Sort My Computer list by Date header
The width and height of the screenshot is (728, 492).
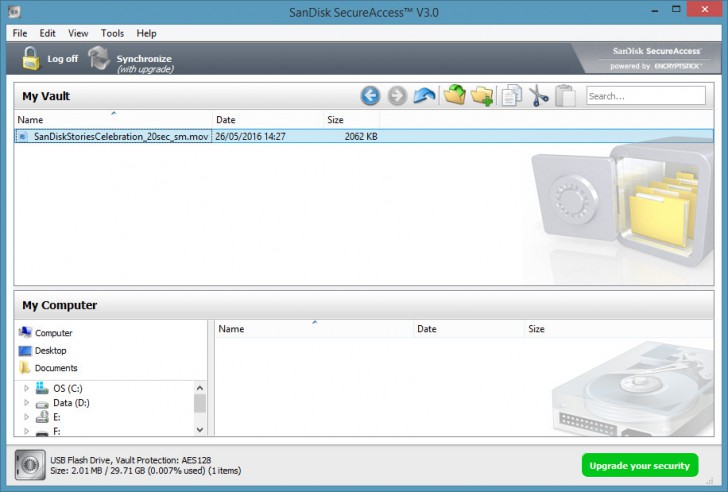[x=468, y=329]
